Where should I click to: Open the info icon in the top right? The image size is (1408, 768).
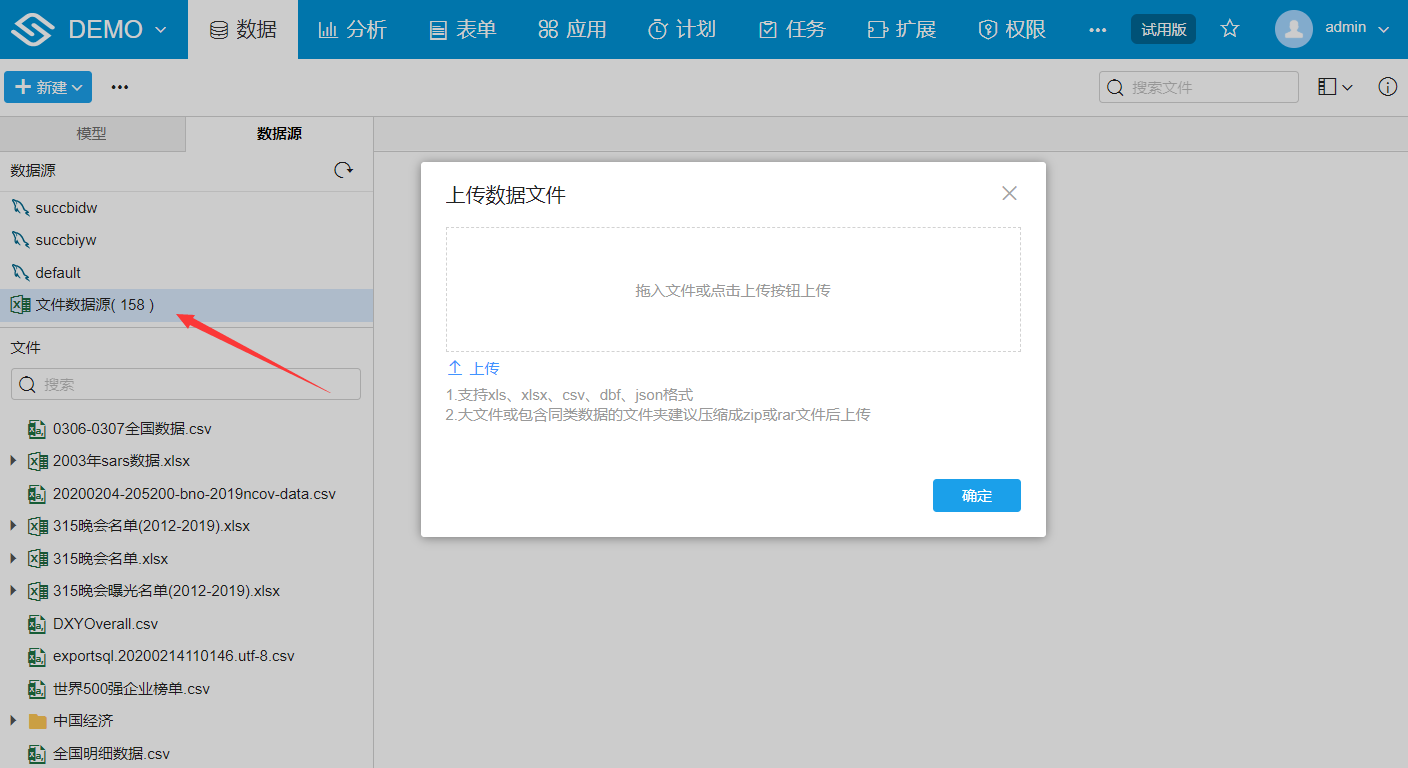pos(1388,87)
